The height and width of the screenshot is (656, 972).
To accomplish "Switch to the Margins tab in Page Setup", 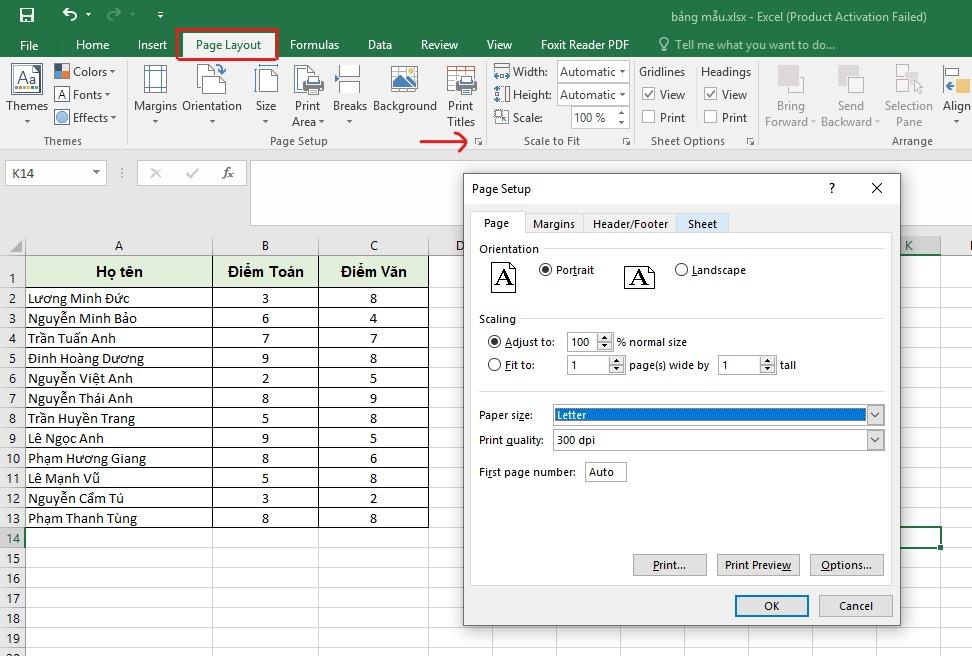I will 553,223.
